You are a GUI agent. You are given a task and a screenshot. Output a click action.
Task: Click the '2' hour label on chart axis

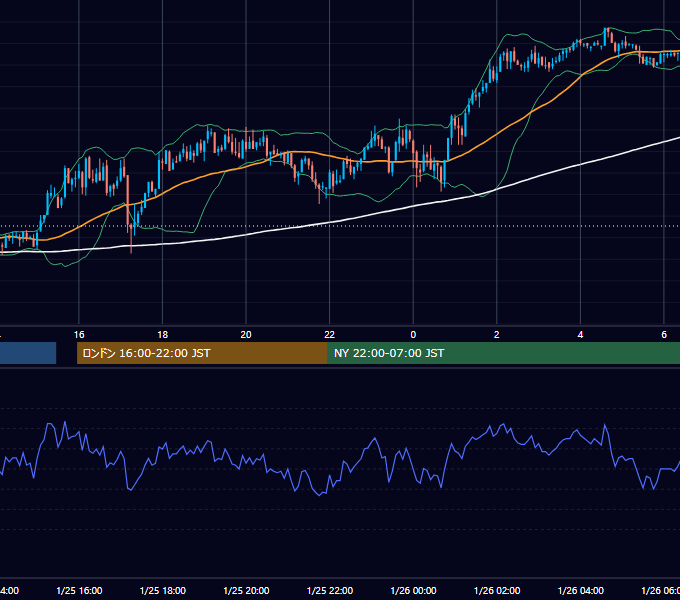point(497,335)
